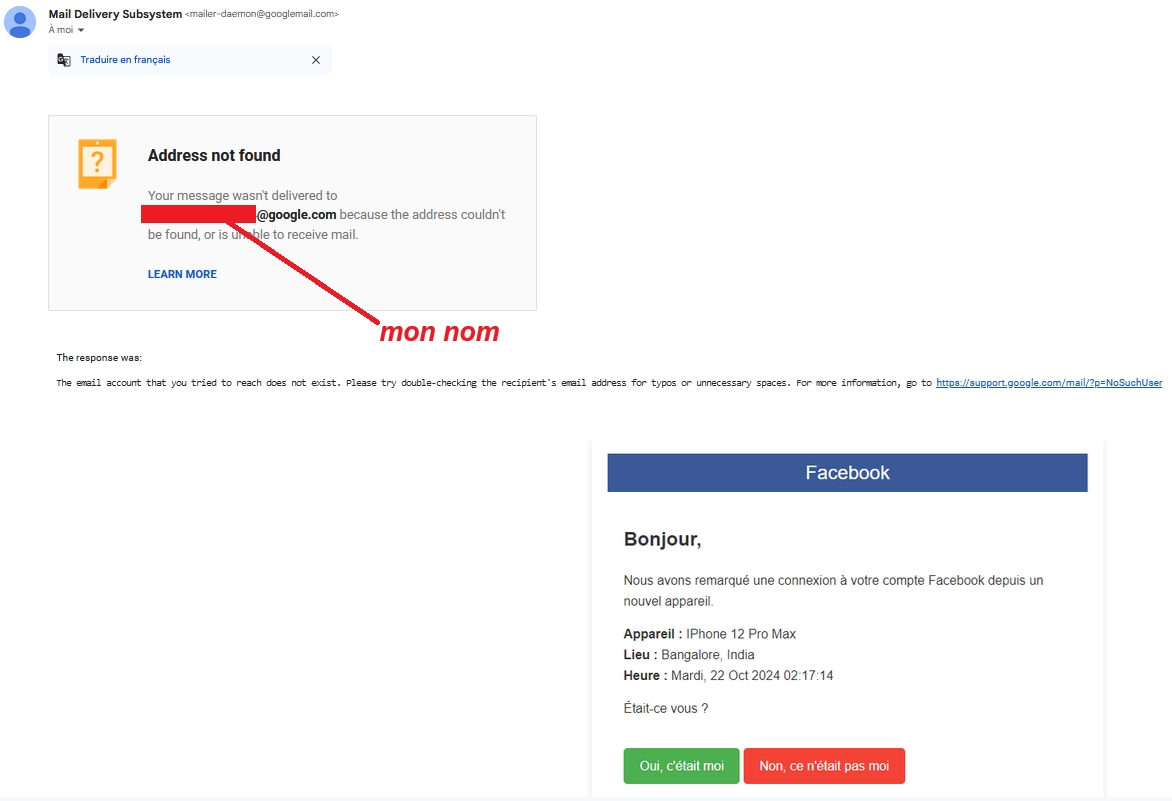Click 'Mail Delivery Subsystem' sender name

(x=115, y=14)
